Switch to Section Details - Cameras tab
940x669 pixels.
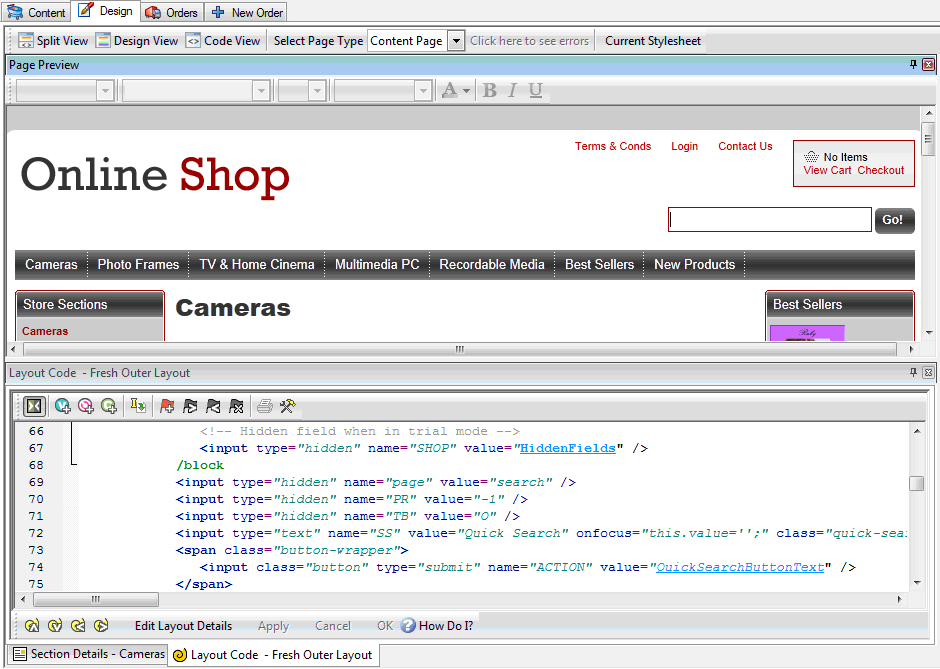87,654
